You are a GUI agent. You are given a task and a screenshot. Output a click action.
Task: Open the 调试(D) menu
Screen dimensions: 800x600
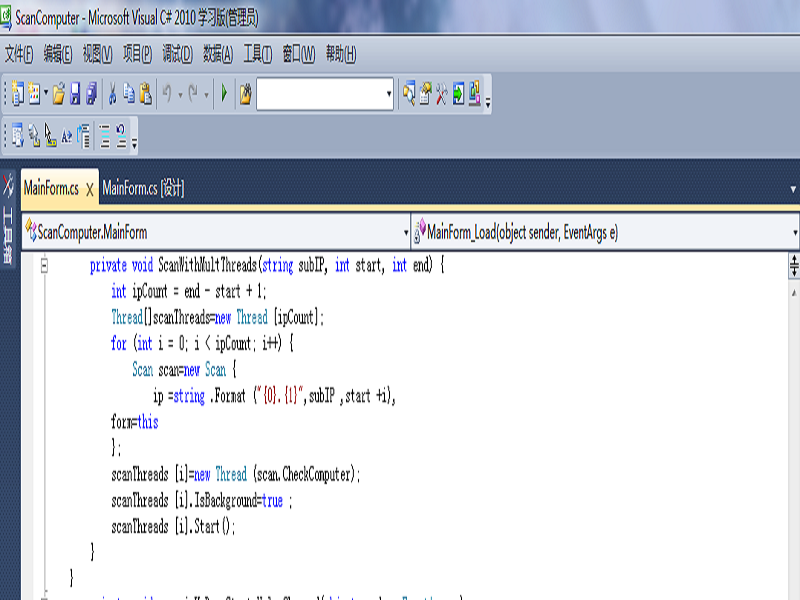[x=177, y=54]
